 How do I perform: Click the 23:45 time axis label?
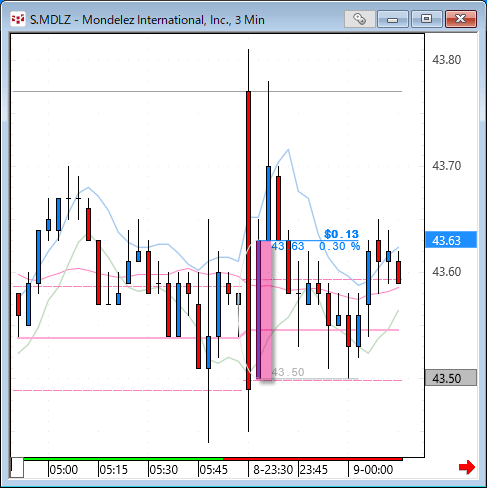[314, 470]
